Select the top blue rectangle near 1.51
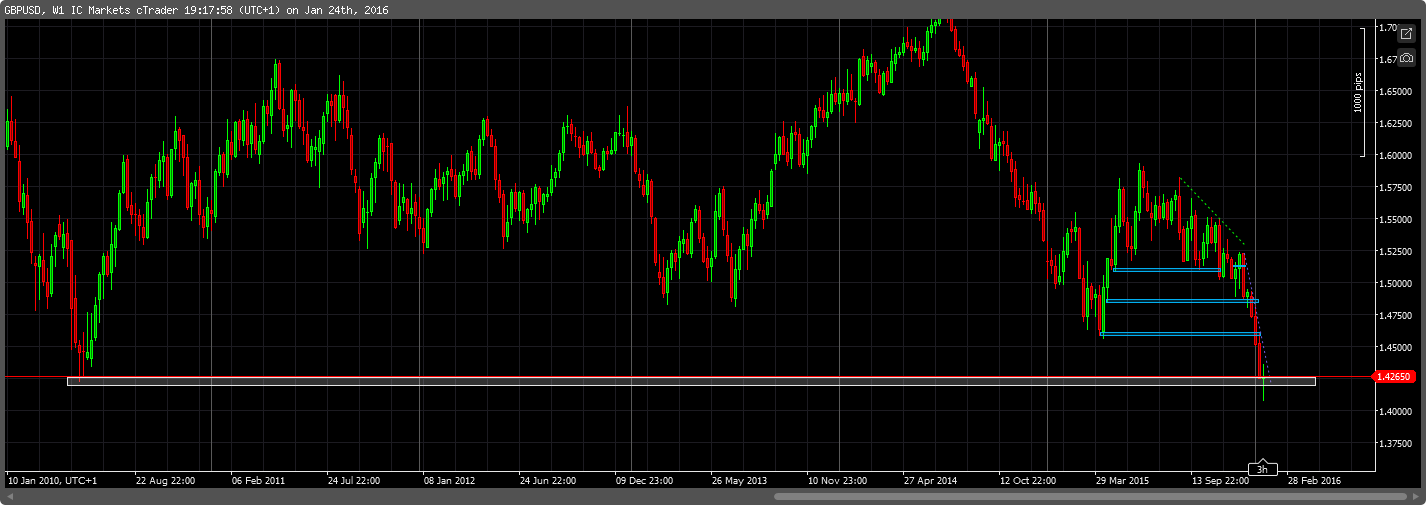1426x505 pixels. point(1165,269)
